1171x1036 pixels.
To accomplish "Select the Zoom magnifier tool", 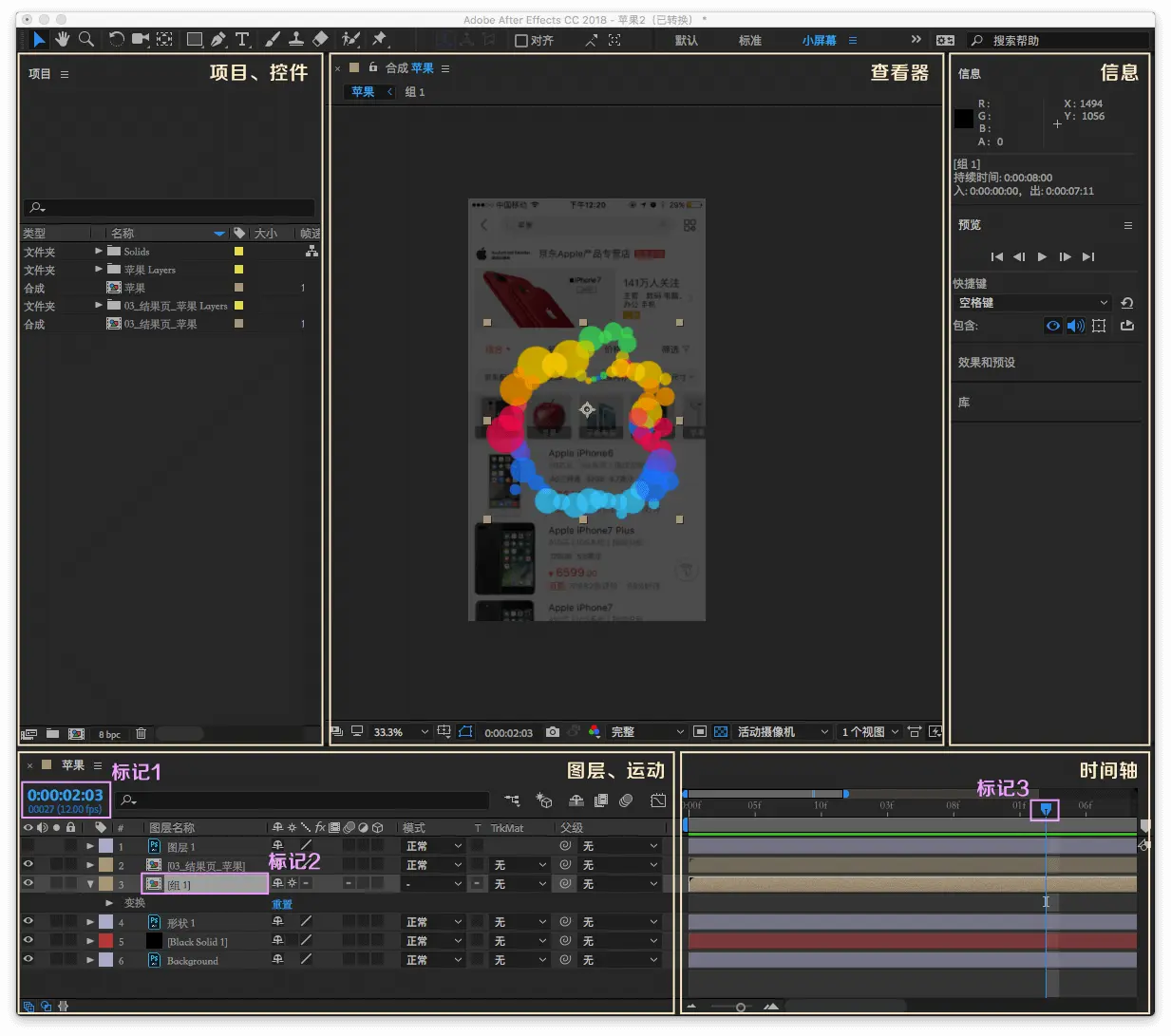I will [x=86, y=39].
